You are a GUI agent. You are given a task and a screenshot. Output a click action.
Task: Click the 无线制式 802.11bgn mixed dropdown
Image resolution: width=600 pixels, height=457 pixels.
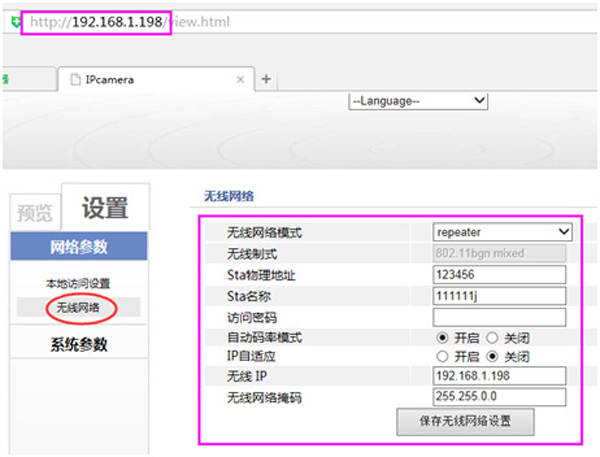click(x=502, y=253)
